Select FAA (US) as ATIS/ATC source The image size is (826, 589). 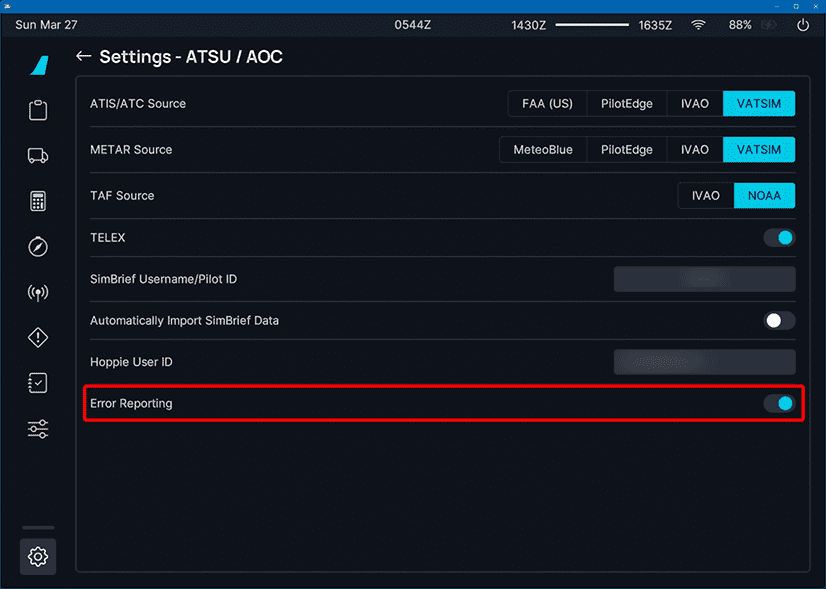point(547,104)
